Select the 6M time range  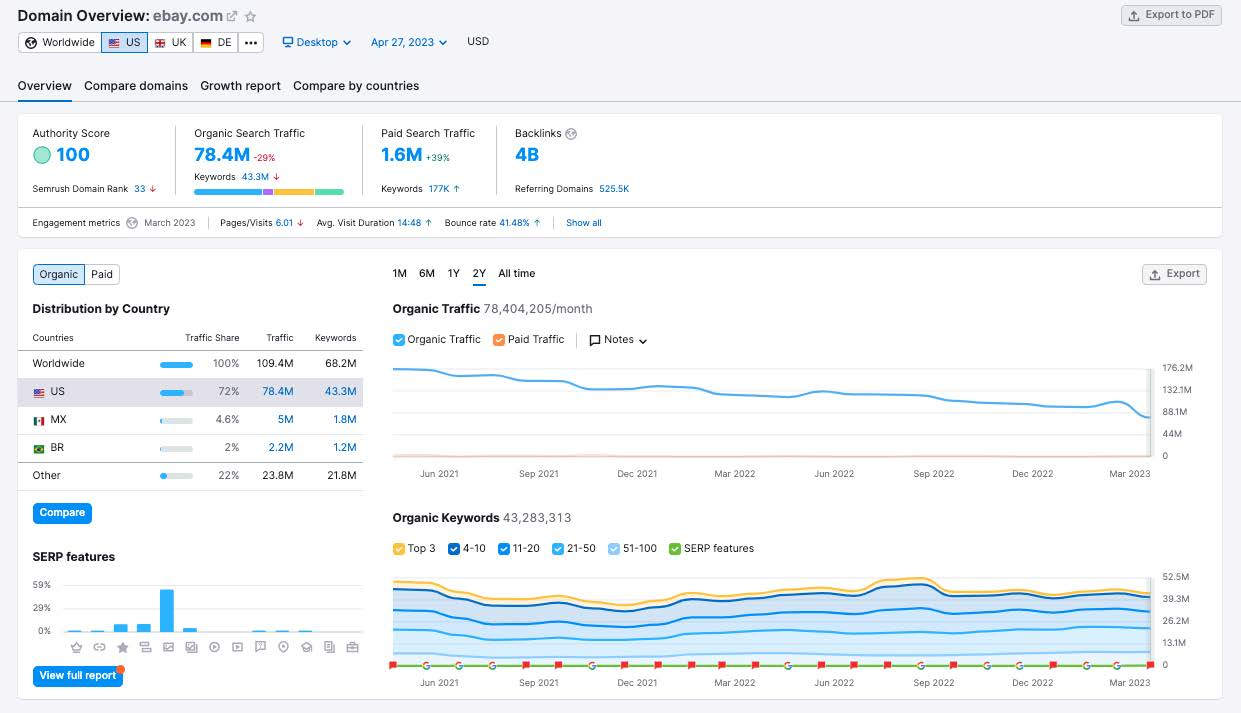427,274
